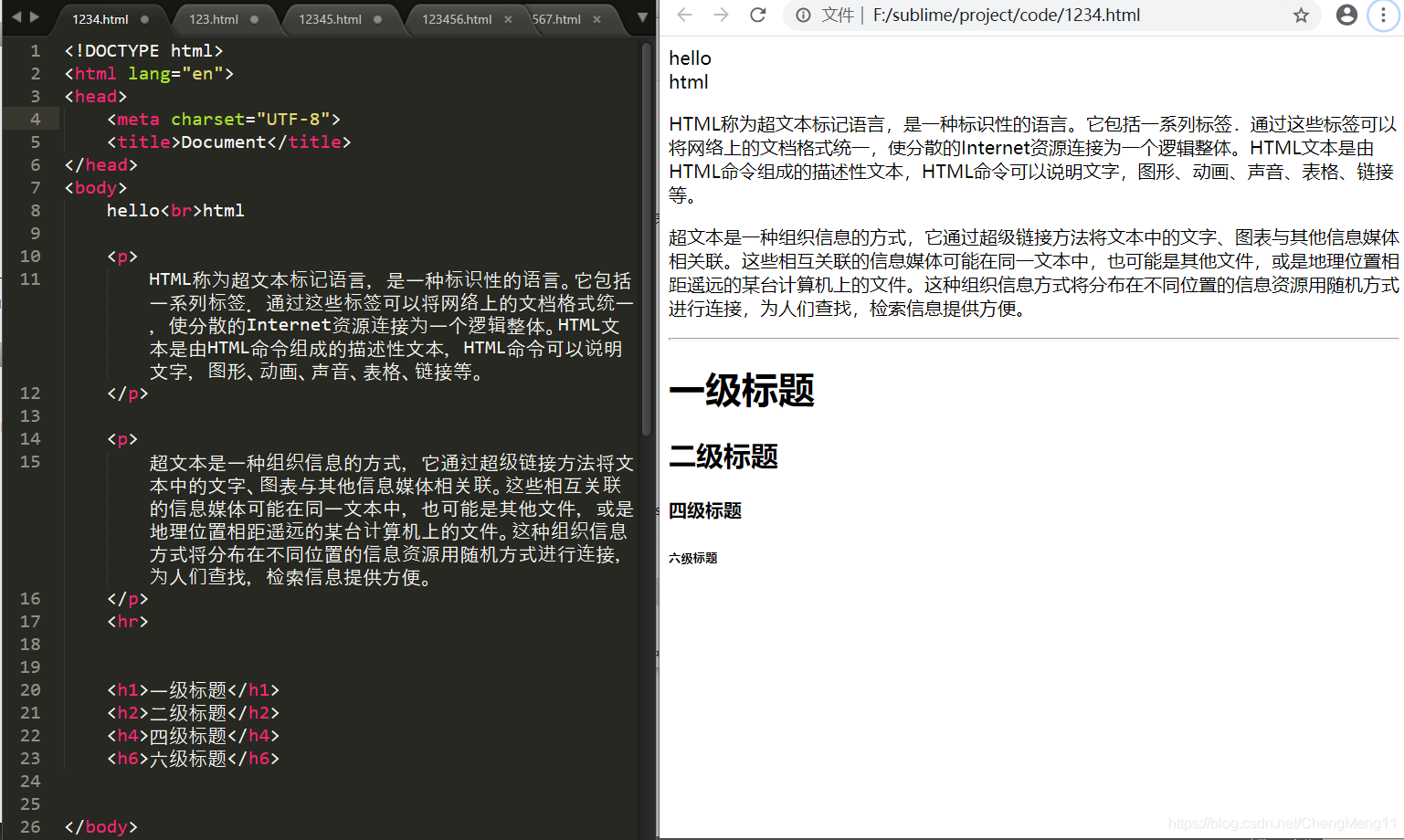This screenshot has height=840, width=1404.
Task: Bookmark this page with the star
Action: 1301,16
